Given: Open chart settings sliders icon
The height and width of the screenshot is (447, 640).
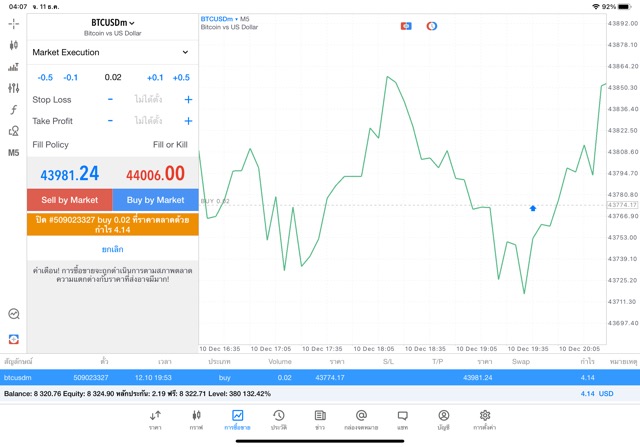Looking at the screenshot, I should (x=13, y=88).
